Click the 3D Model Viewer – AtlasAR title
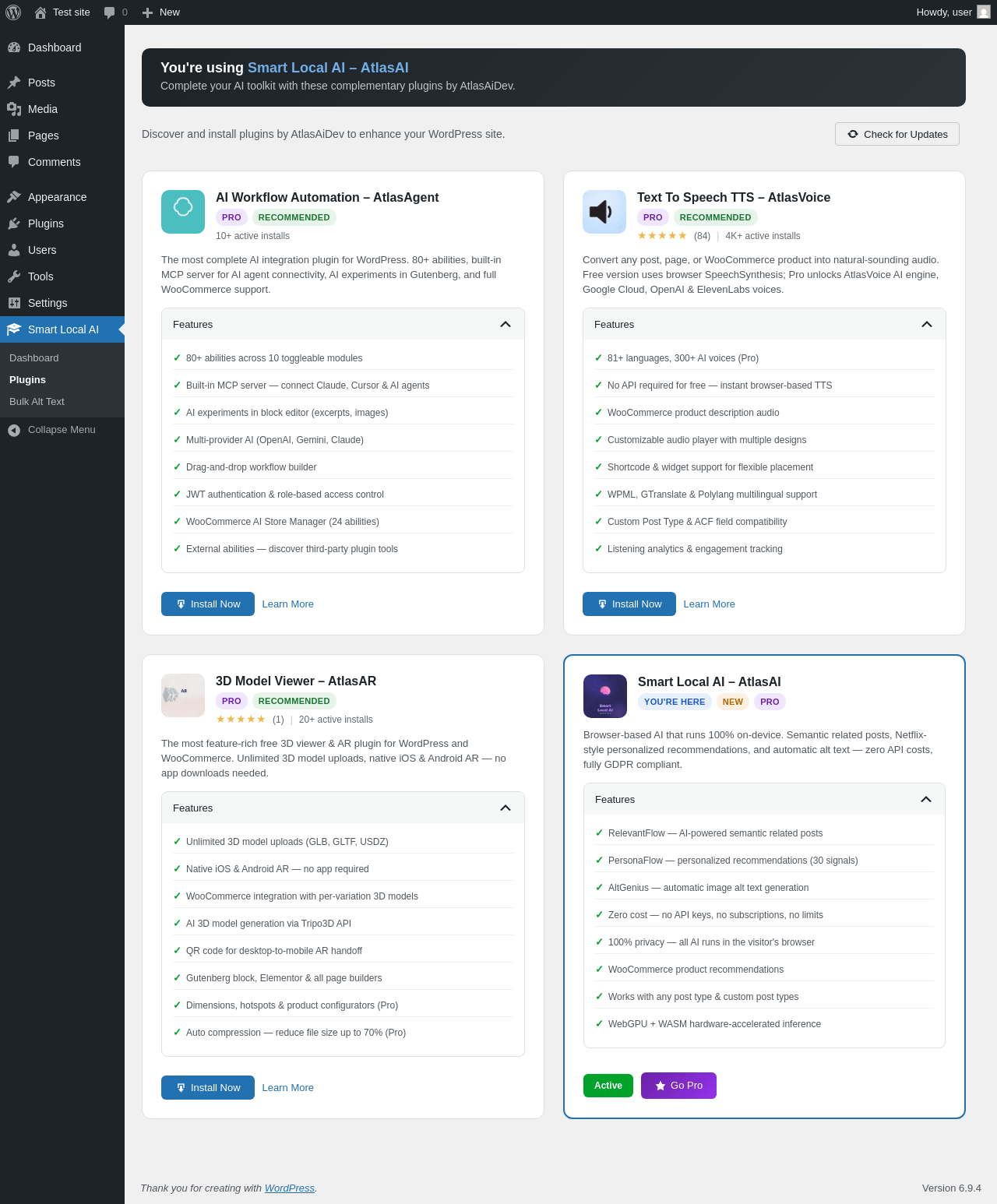This screenshot has width=997, height=1204. point(296,681)
